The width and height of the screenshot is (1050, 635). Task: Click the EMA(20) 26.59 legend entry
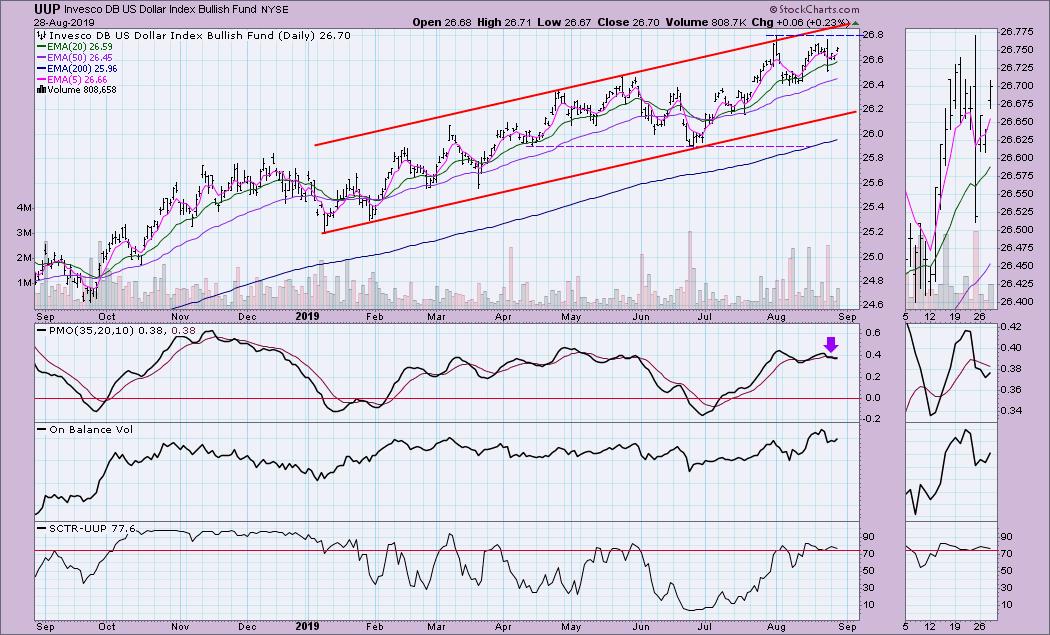(75, 47)
